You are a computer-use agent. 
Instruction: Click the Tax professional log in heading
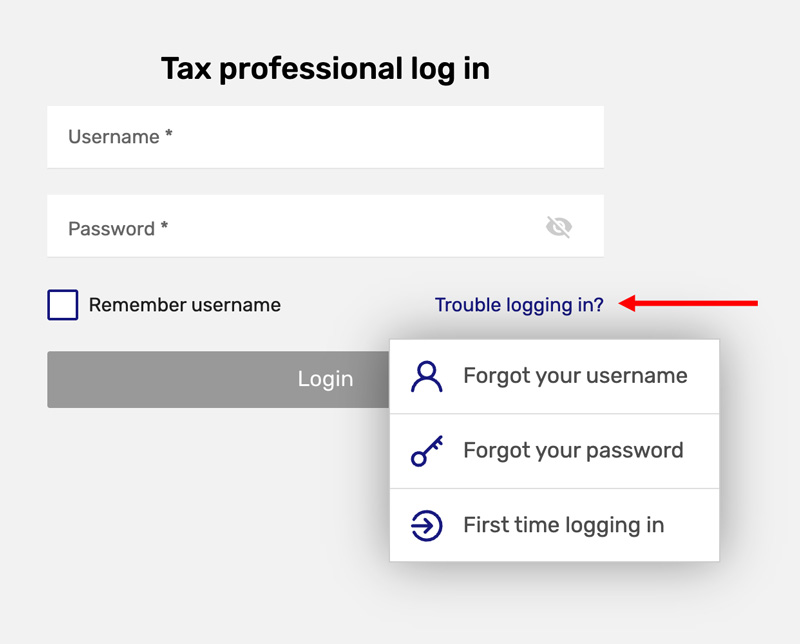[325, 69]
